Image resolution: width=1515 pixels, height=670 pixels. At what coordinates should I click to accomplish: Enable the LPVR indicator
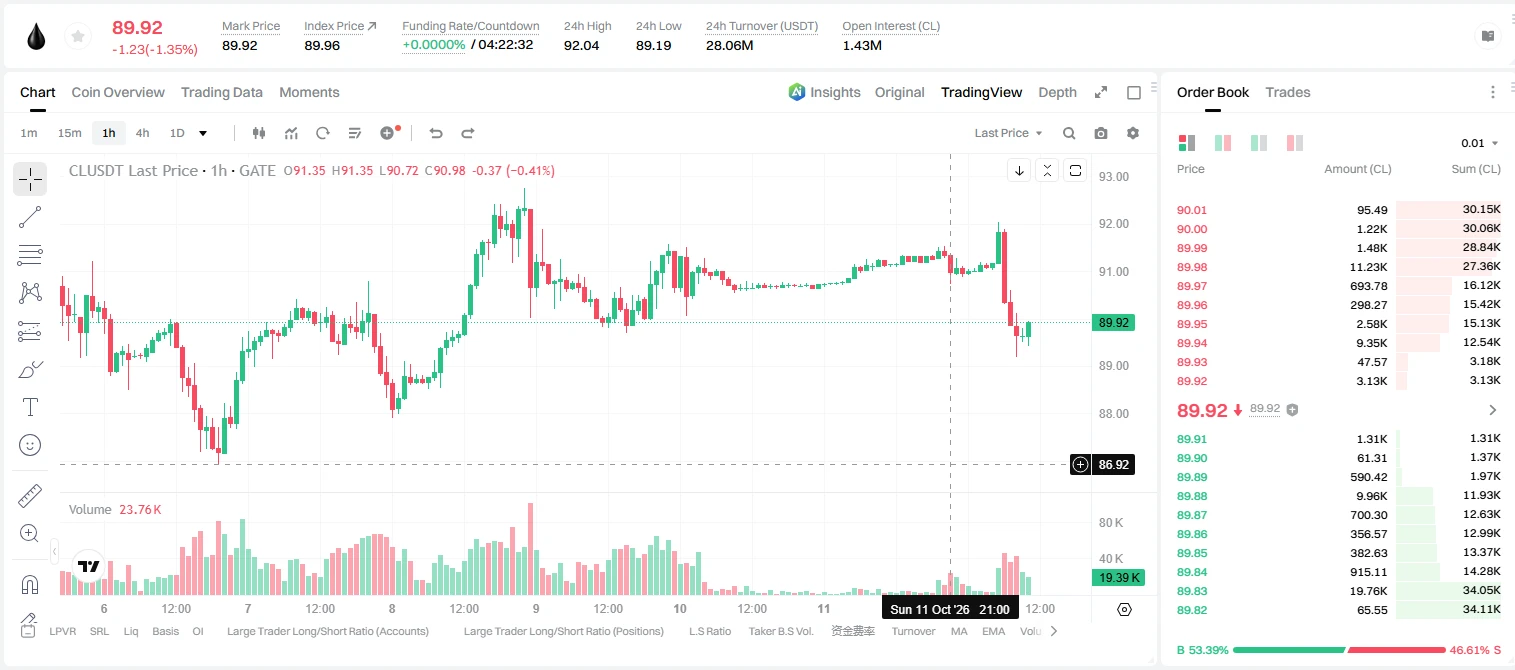(x=62, y=631)
